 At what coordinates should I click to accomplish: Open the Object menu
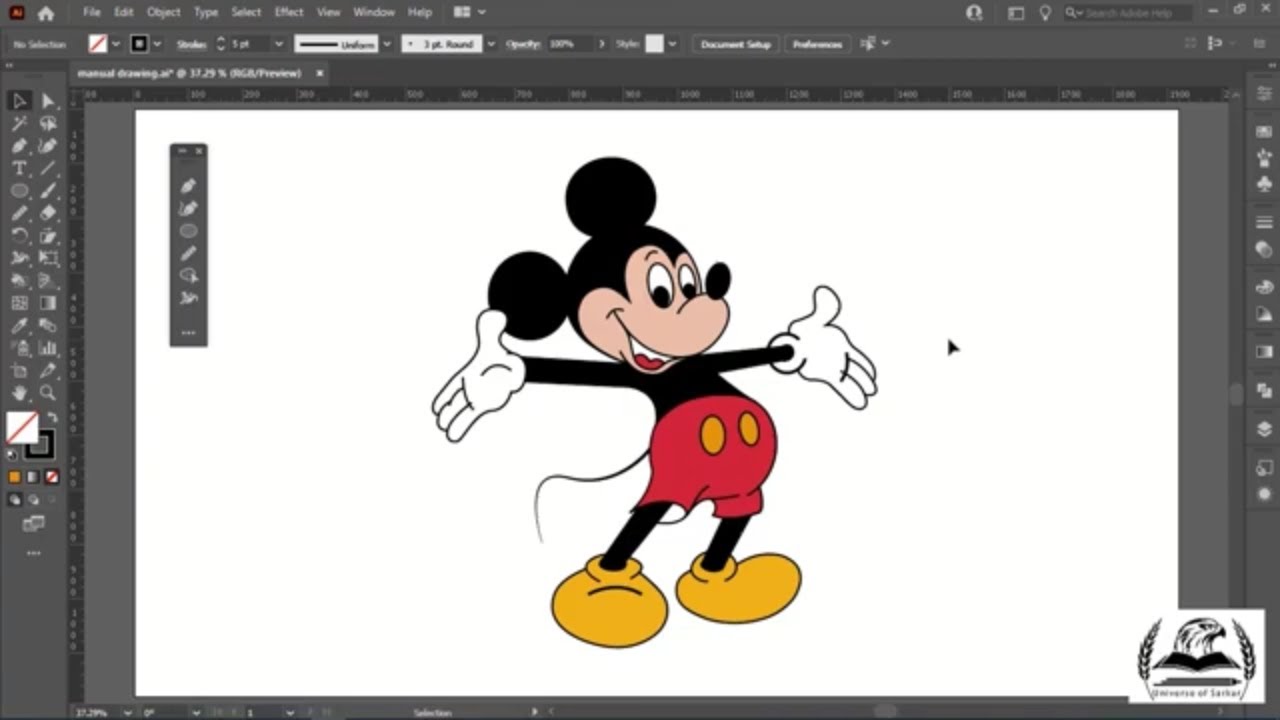[163, 12]
